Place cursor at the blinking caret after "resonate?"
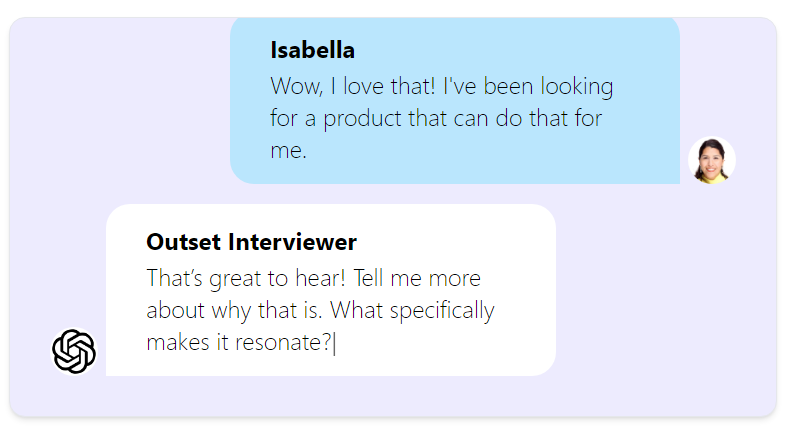This screenshot has width=788, height=441. click(335, 344)
